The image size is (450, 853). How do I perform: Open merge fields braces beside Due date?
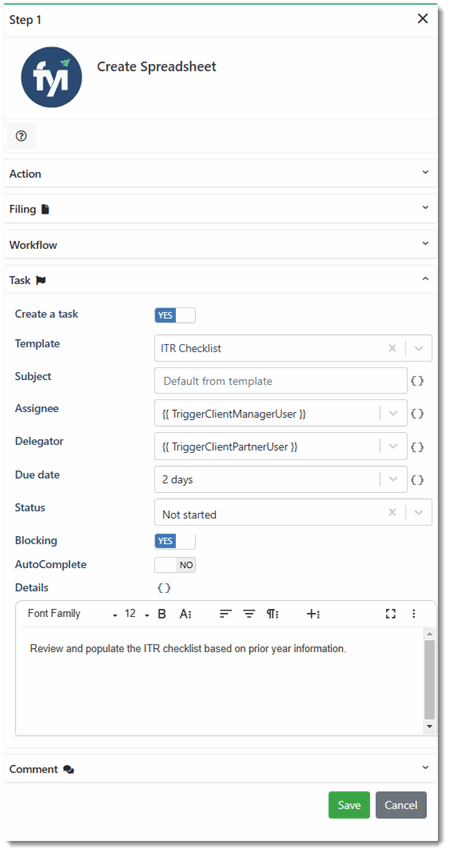417,480
